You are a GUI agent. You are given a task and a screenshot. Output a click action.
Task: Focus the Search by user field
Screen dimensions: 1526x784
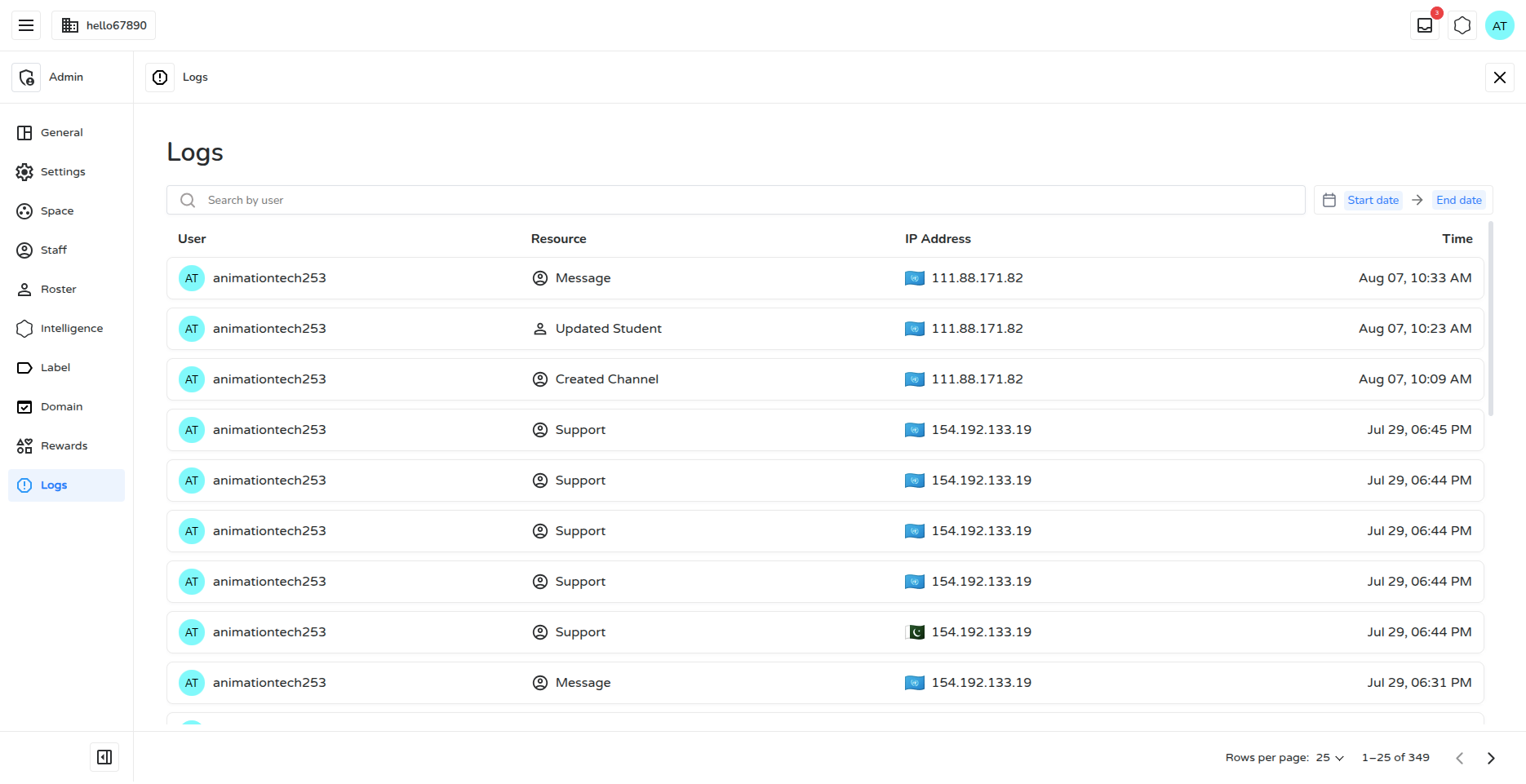click(736, 200)
